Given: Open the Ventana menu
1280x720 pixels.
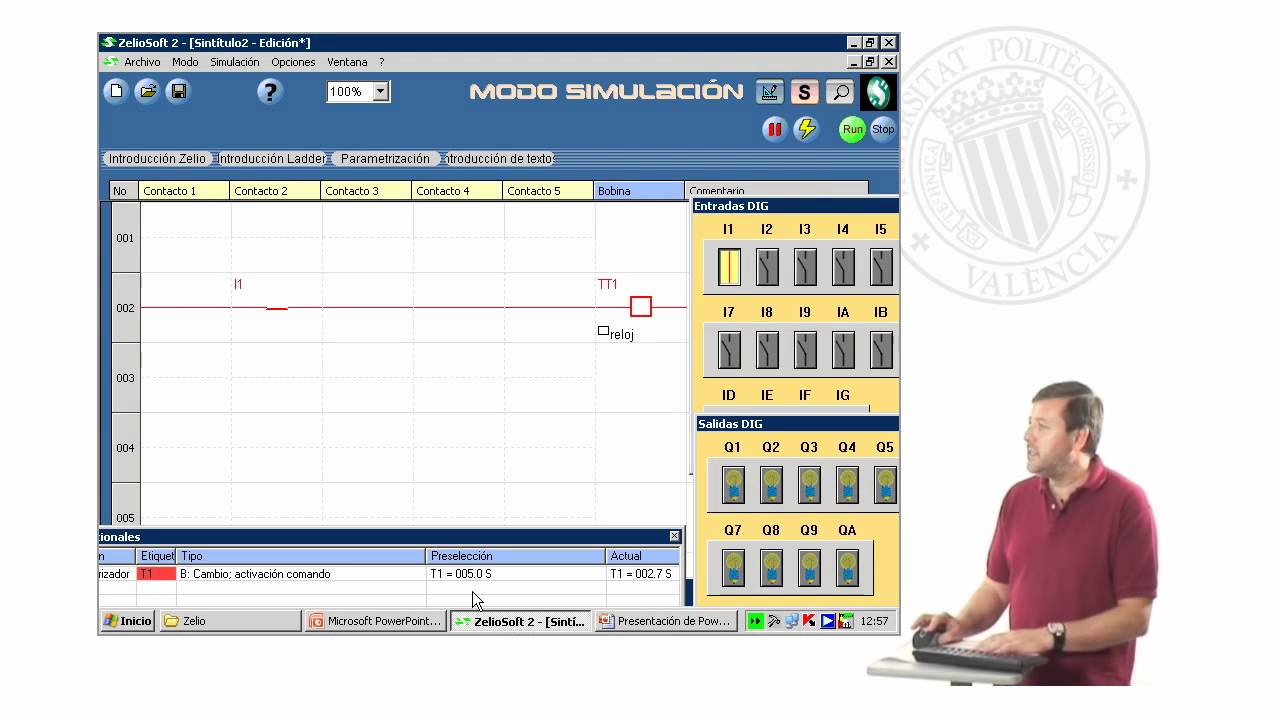Looking at the screenshot, I should click(347, 62).
